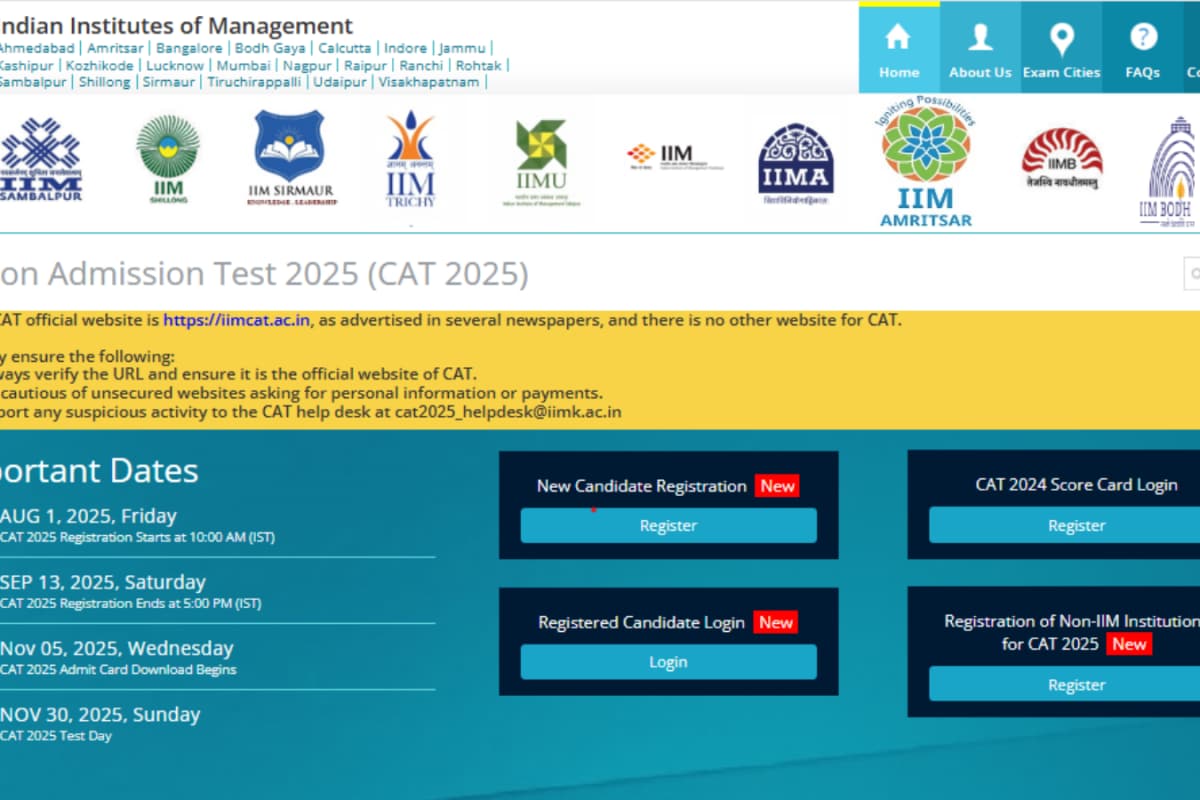1200x800 pixels.
Task: Click the Indian Institutes of Management title
Action: pyautogui.click(x=176, y=26)
